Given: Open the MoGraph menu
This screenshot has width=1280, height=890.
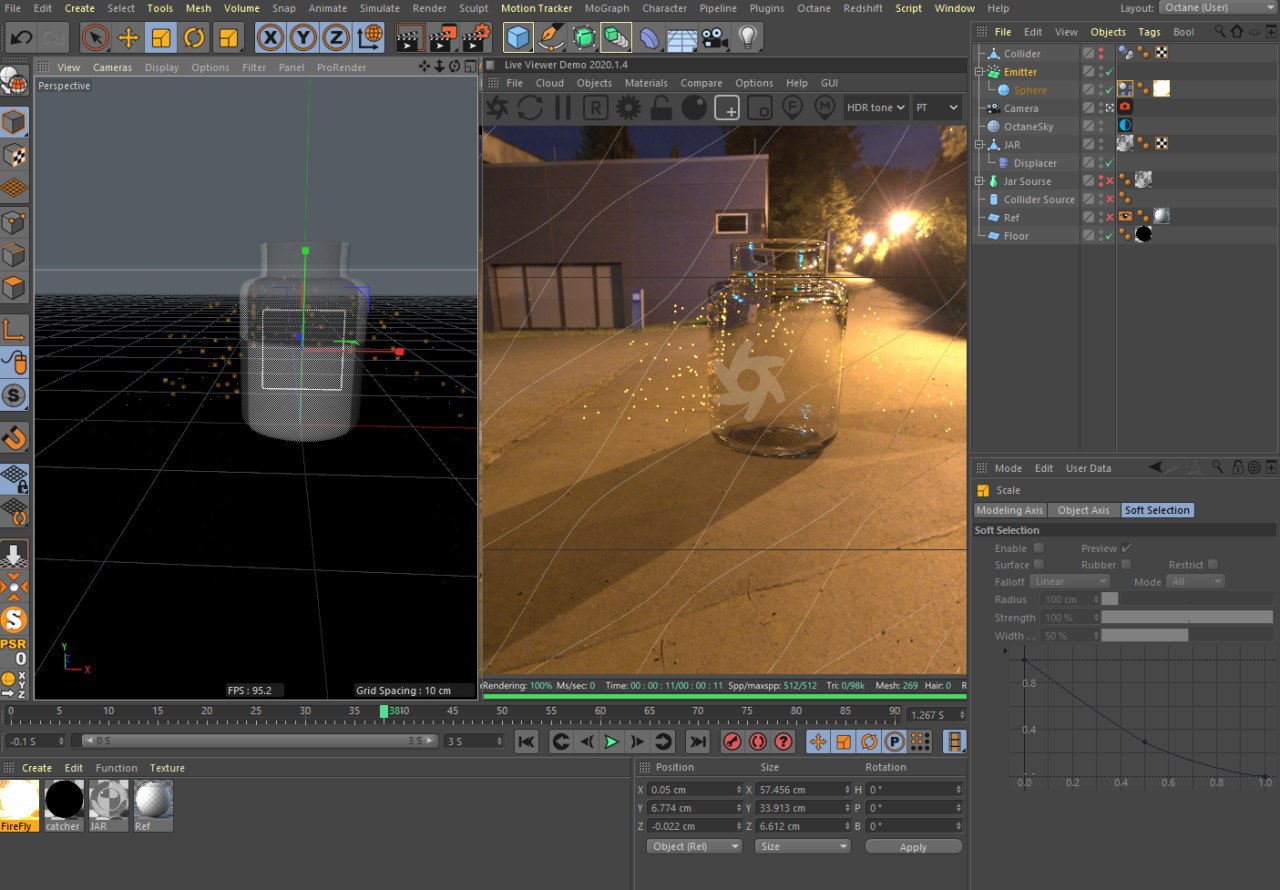Looking at the screenshot, I should (x=607, y=8).
